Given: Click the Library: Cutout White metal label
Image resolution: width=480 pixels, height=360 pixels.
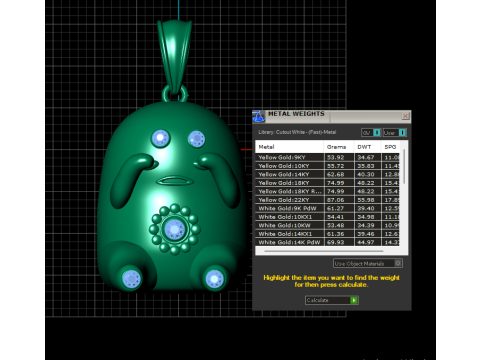Looking at the screenshot, I should pyautogui.click(x=297, y=132).
